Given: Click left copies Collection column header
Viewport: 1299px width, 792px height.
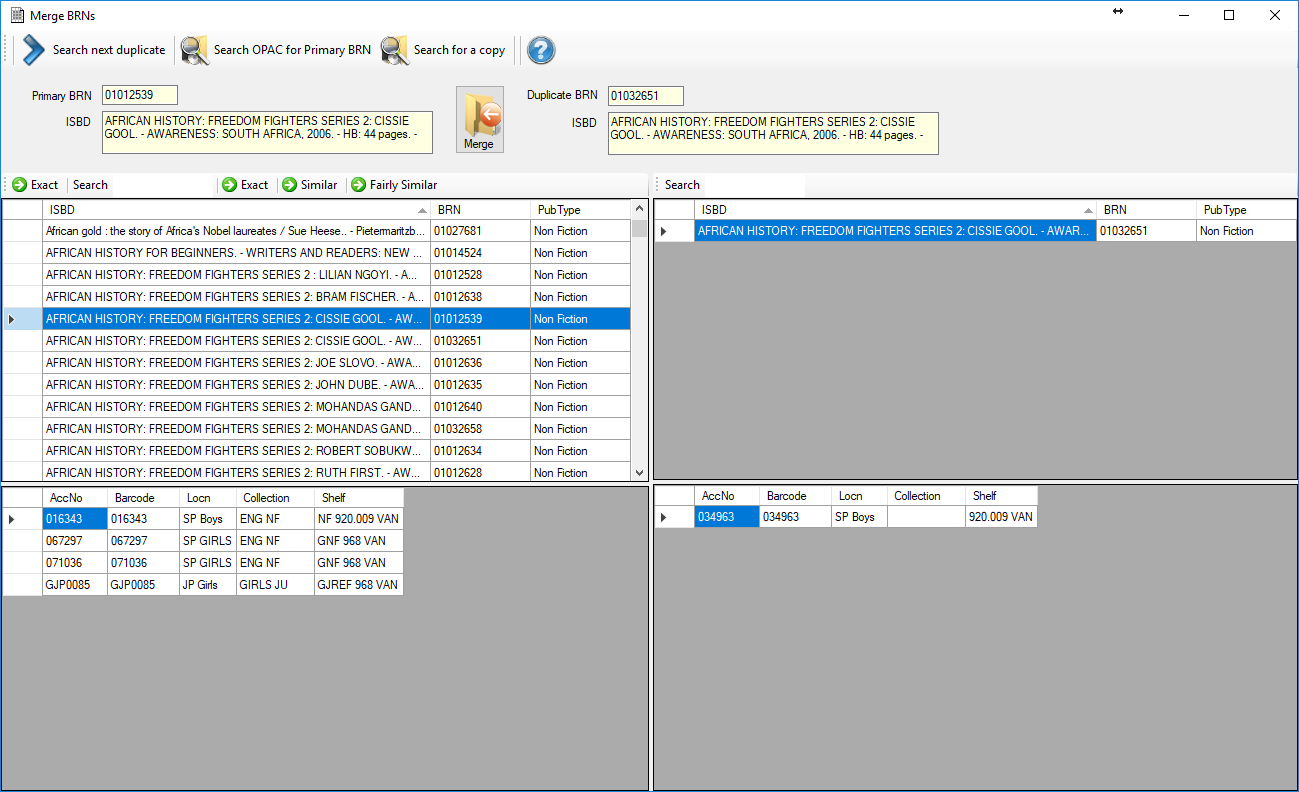Looking at the screenshot, I should point(275,498).
